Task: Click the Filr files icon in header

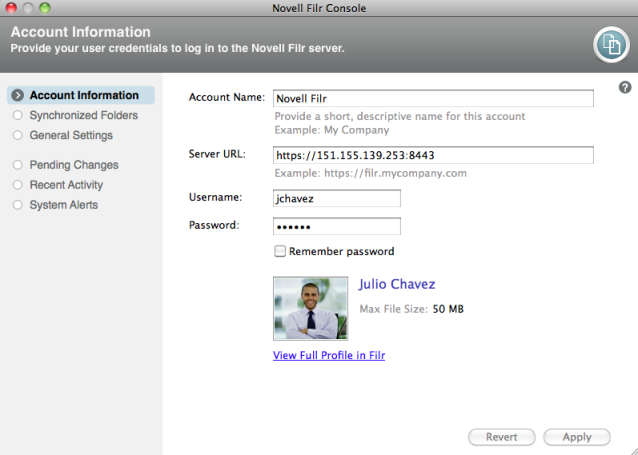Action: 611,44
